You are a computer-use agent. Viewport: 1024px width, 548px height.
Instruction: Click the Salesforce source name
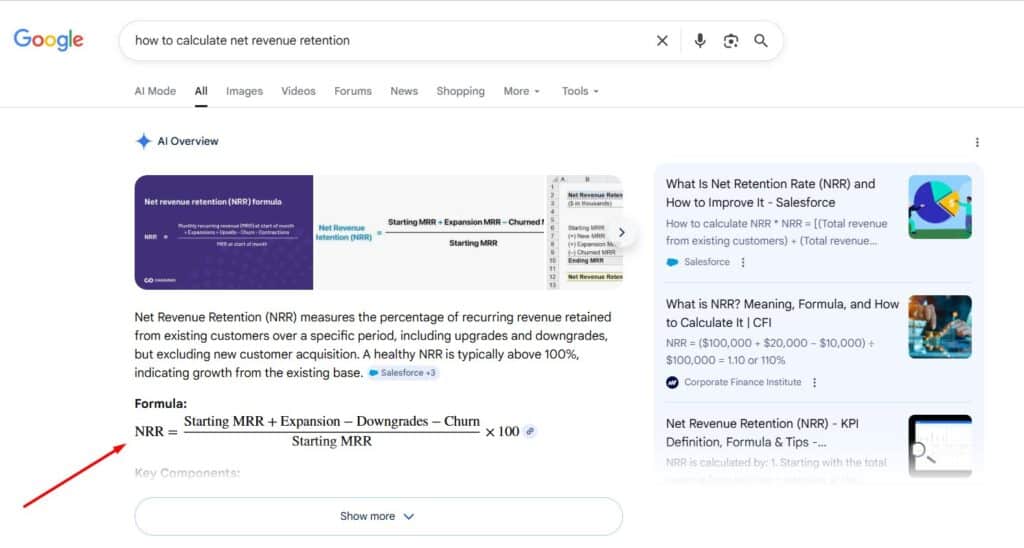pyautogui.click(x=707, y=262)
